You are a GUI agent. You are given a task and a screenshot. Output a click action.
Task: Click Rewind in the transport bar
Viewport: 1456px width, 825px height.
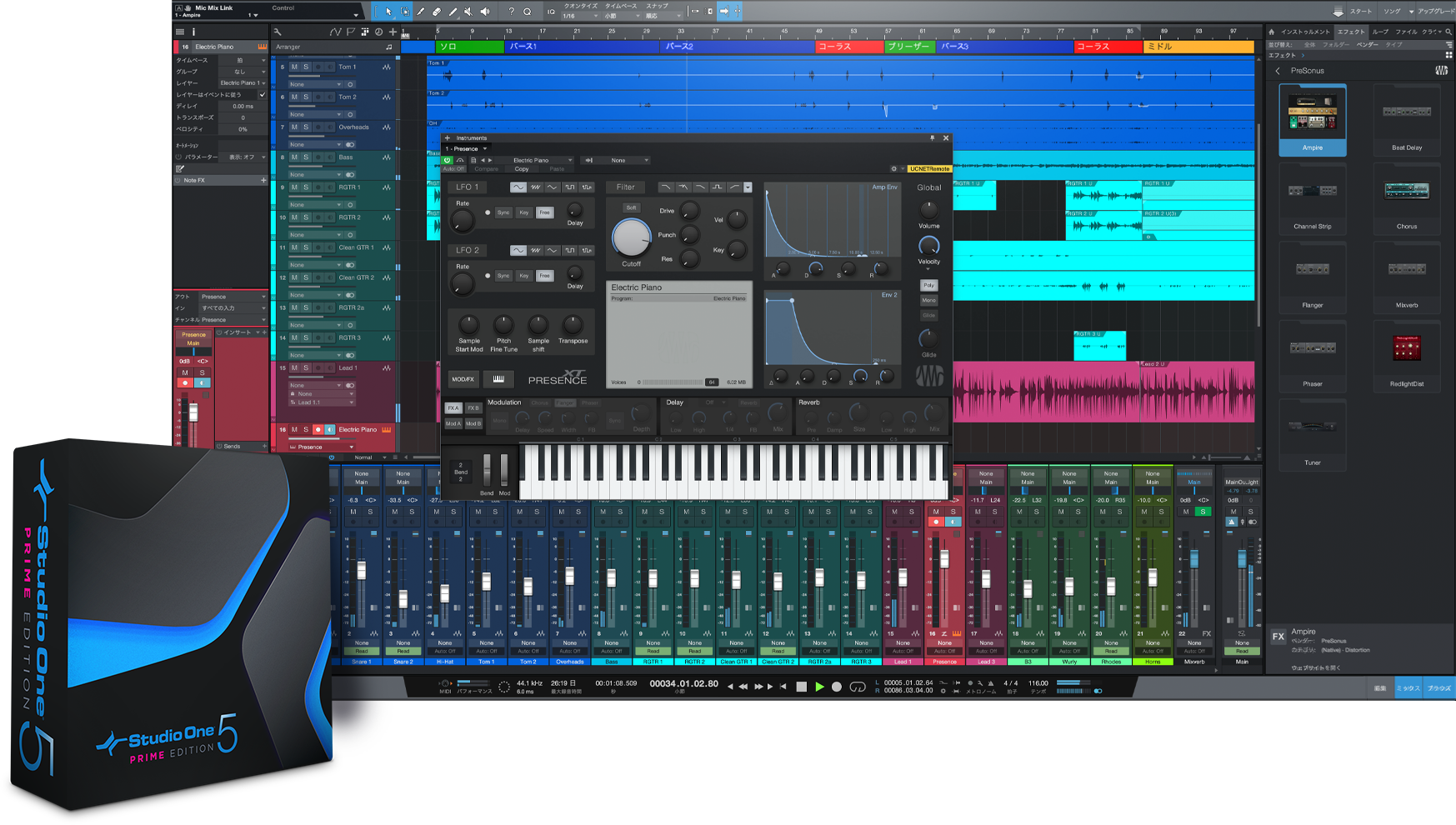[743, 687]
